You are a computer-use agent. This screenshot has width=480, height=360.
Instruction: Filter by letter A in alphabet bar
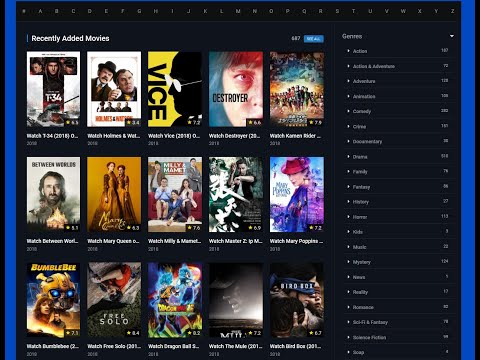[x=40, y=11]
